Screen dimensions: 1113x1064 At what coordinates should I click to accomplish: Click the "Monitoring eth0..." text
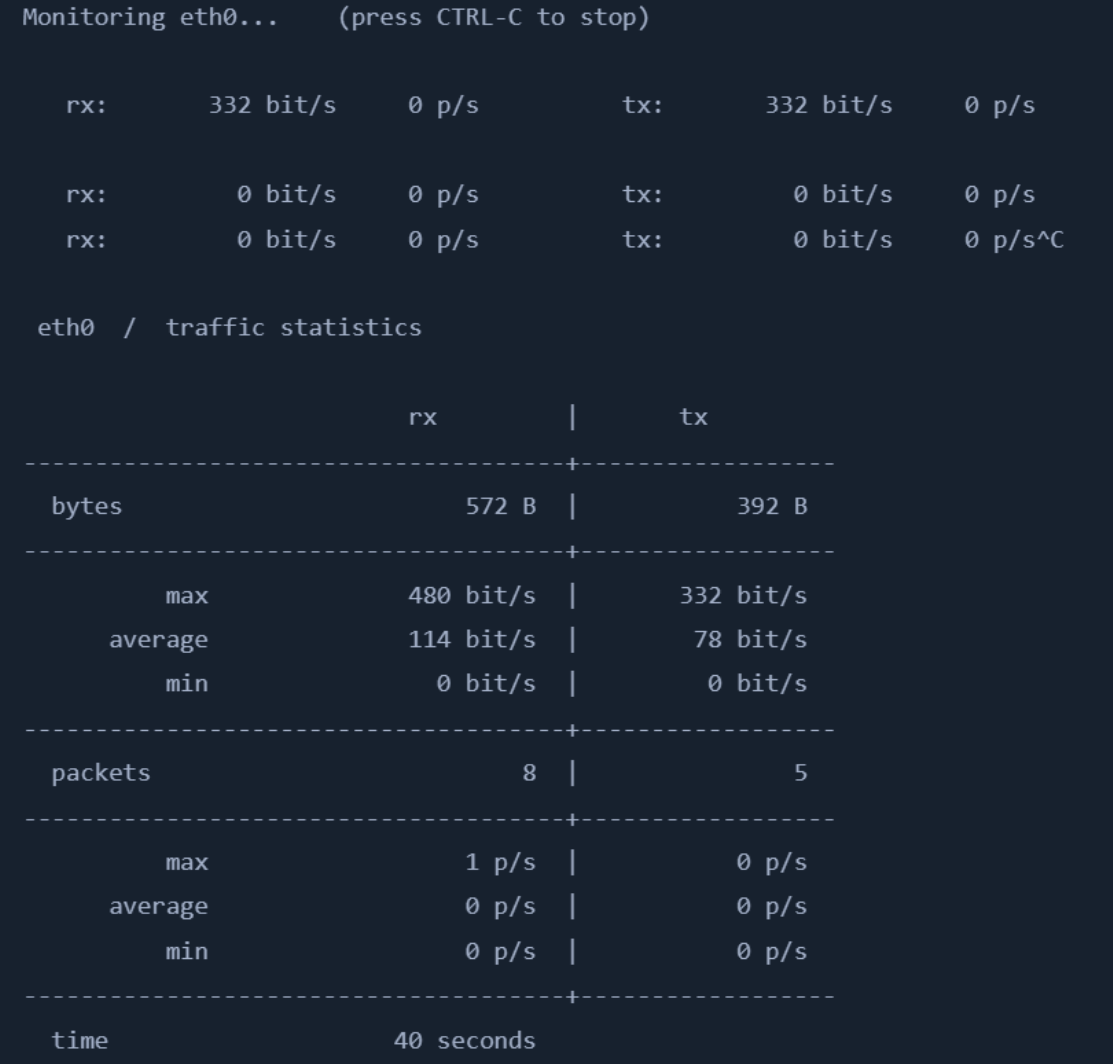[x=150, y=19]
